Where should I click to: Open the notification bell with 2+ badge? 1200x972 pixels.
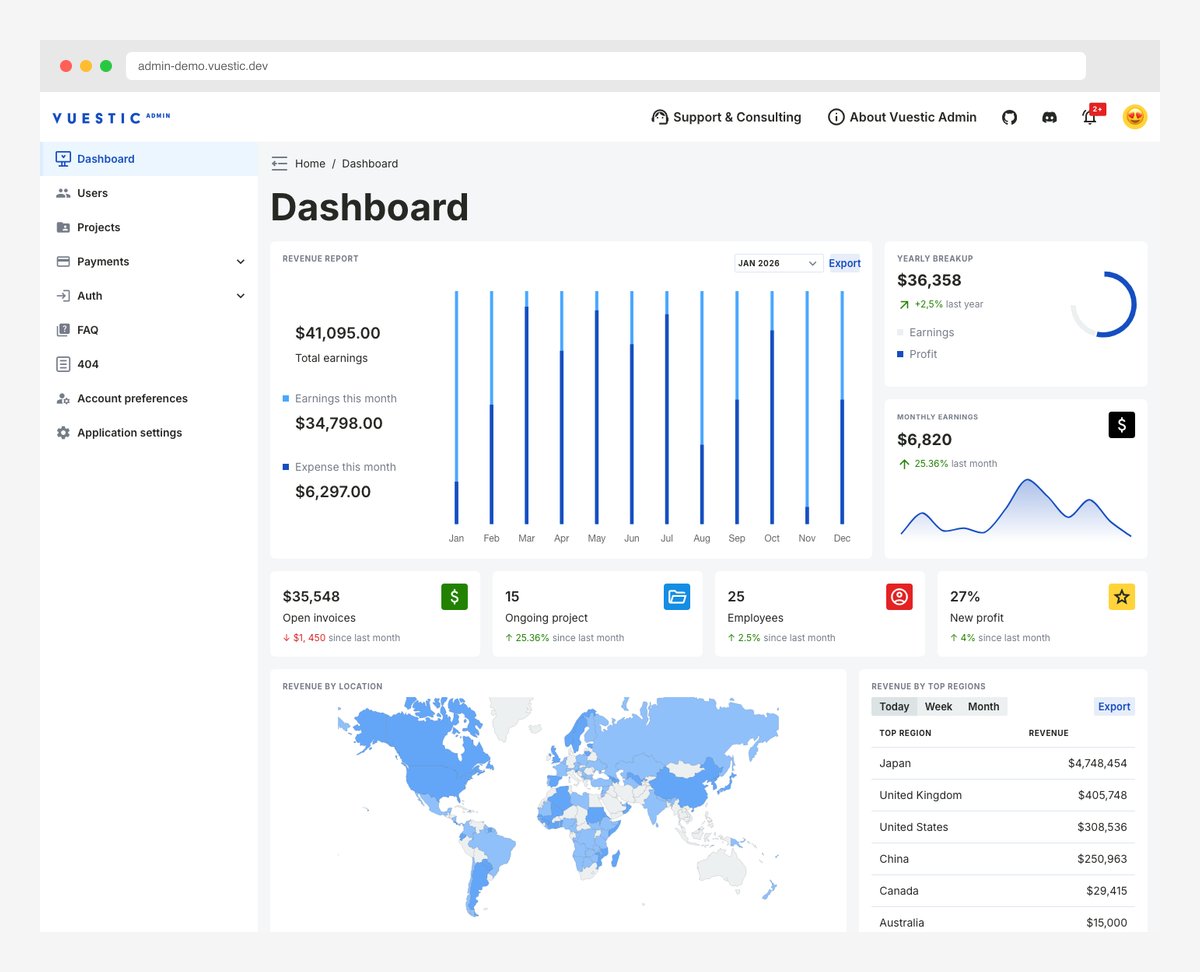pos(1090,117)
